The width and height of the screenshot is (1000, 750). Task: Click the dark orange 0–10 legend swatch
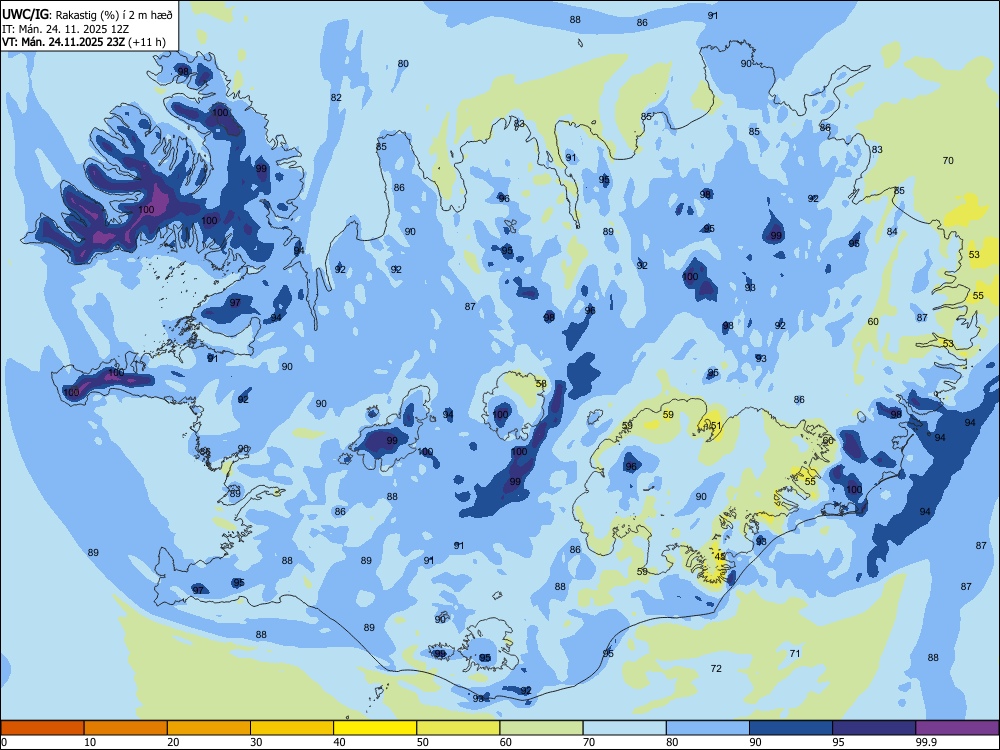tap(42, 728)
